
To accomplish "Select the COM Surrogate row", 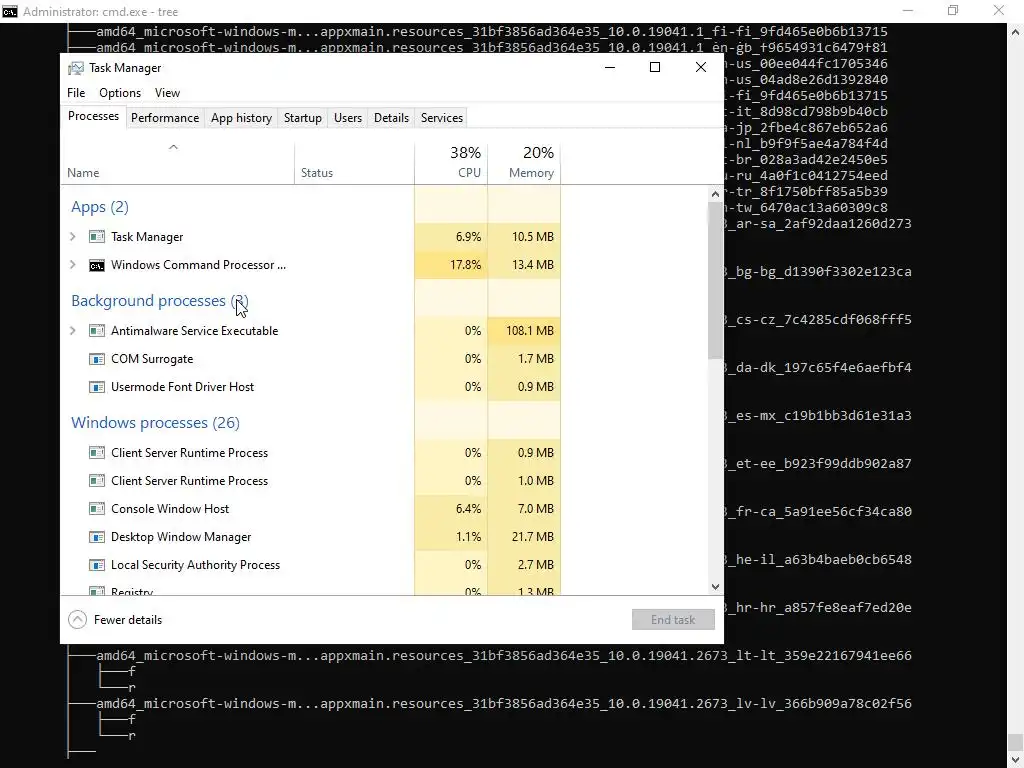I will 310,359.
